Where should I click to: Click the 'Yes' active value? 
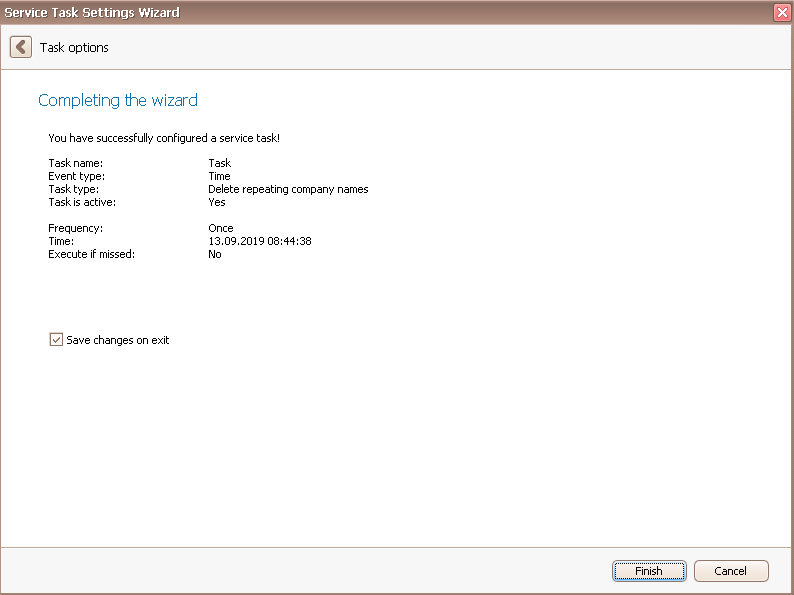click(217, 202)
